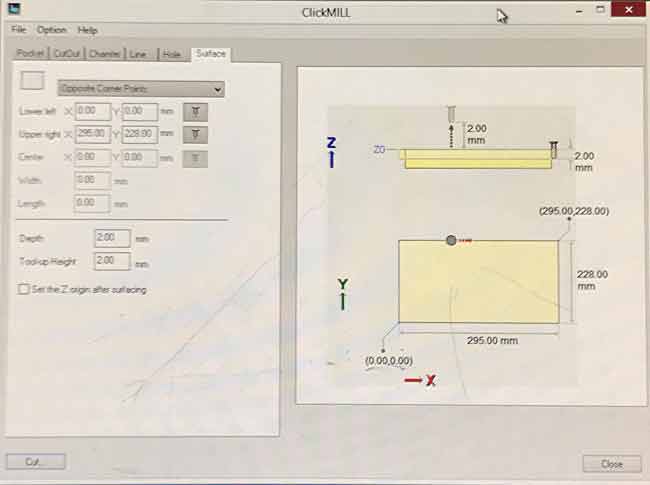Click the 295.00 mm width dimension label
Viewport: 650px width, 485px height.
click(x=492, y=341)
